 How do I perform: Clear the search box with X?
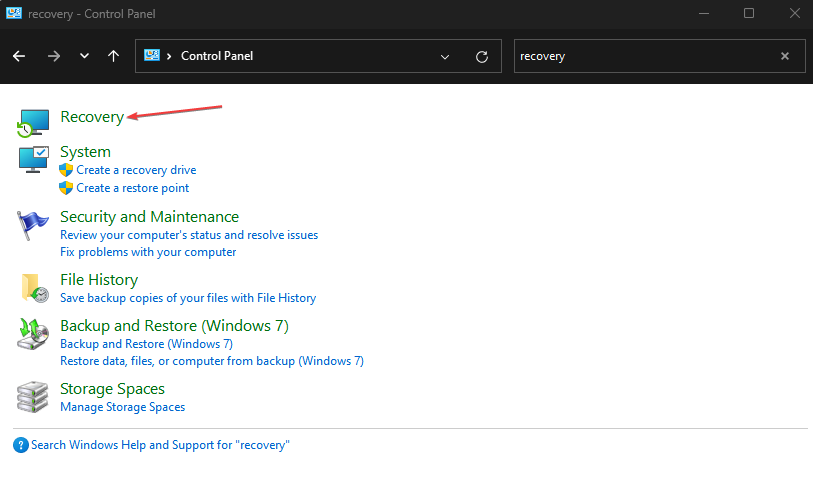[x=785, y=56]
